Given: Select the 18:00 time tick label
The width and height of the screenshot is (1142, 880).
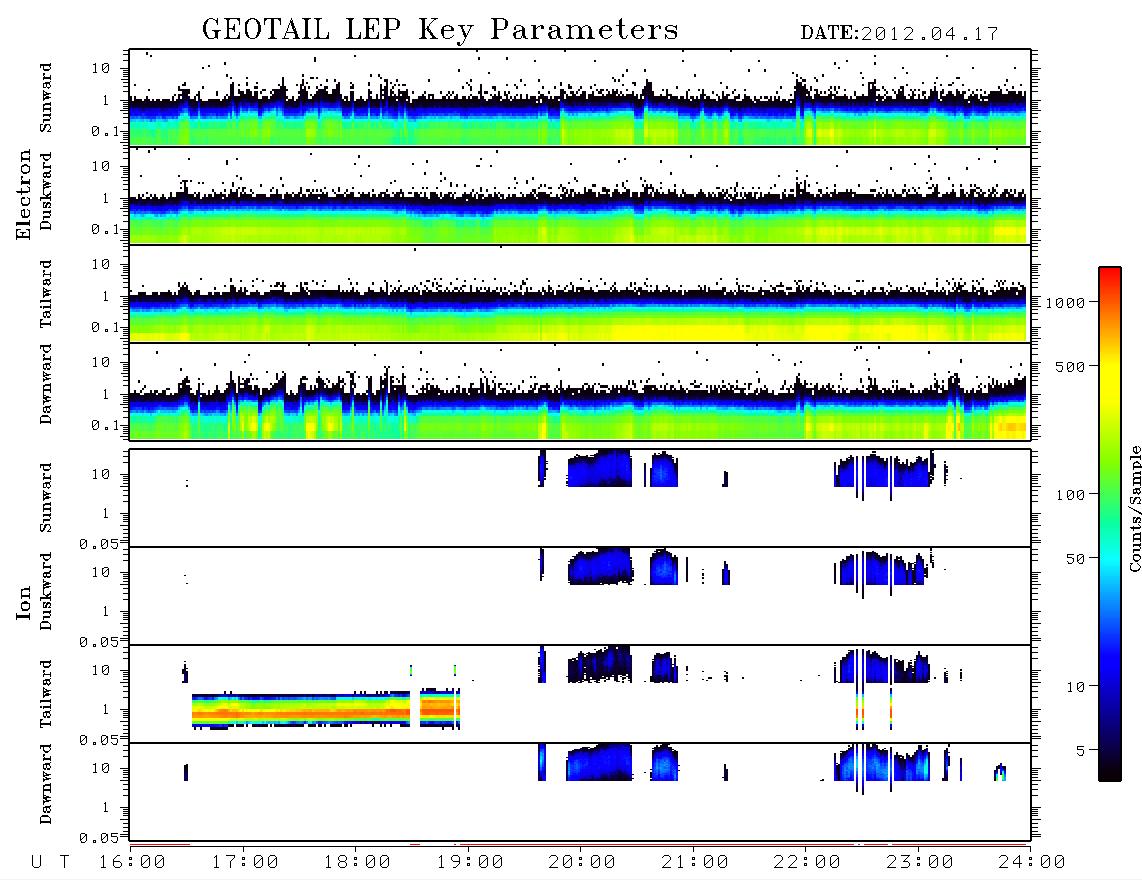Looking at the screenshot, I should (x=357, y=862).
